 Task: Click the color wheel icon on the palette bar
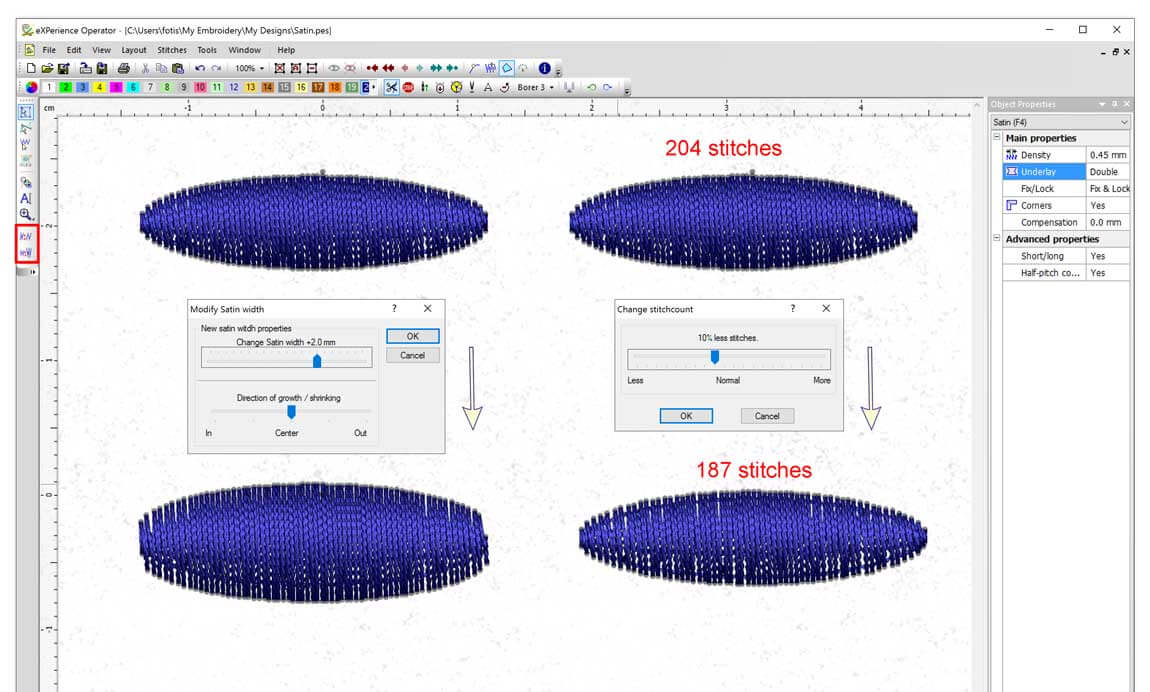[x=31, y=88]
